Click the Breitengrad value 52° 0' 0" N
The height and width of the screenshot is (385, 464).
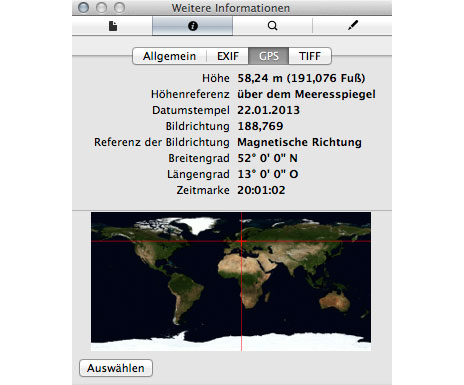click(x=267, y=158)
